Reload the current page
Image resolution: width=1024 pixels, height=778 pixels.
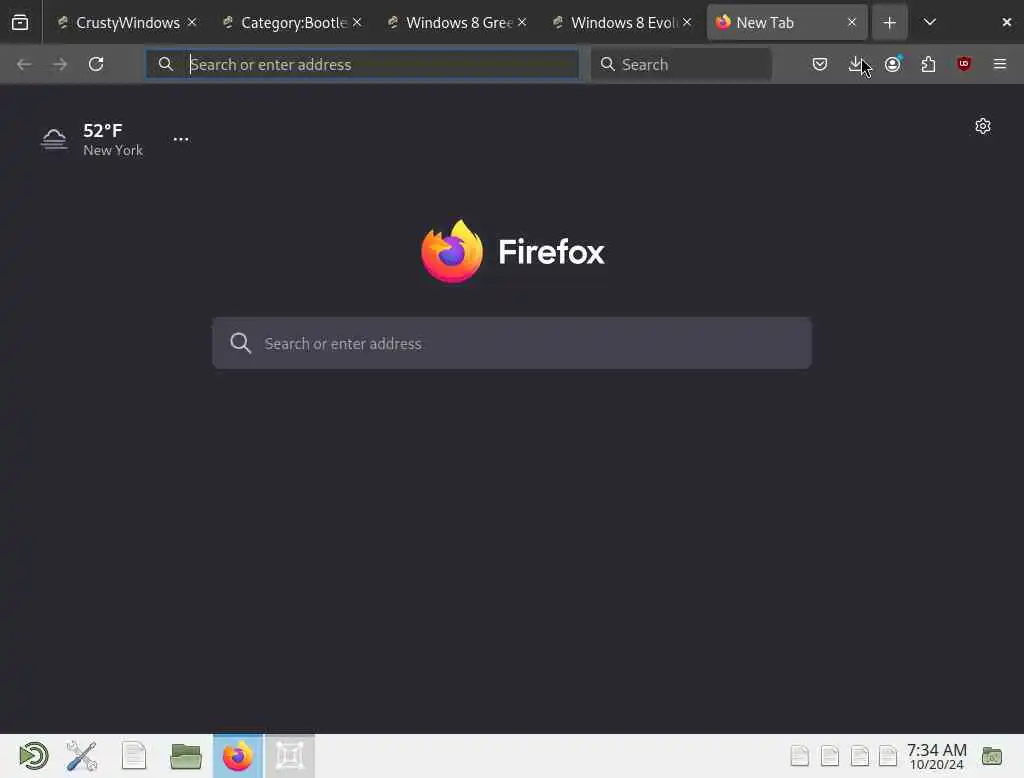tap(96, 64)
